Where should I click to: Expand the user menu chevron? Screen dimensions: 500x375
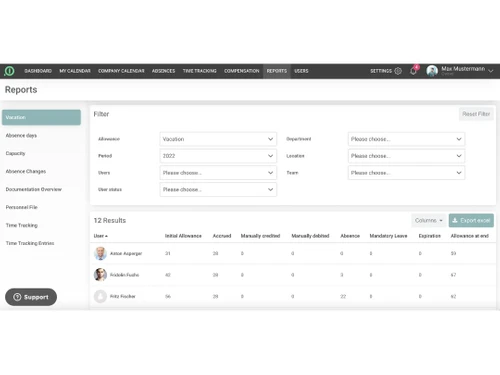click(491, 71)
